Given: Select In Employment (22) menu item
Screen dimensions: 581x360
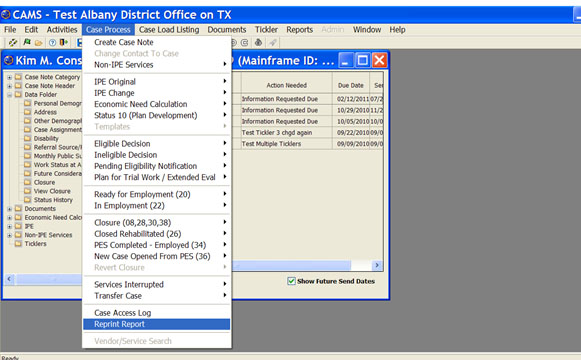Looking at the screenshot, I should pyautogui.click(x=157, y=206).
